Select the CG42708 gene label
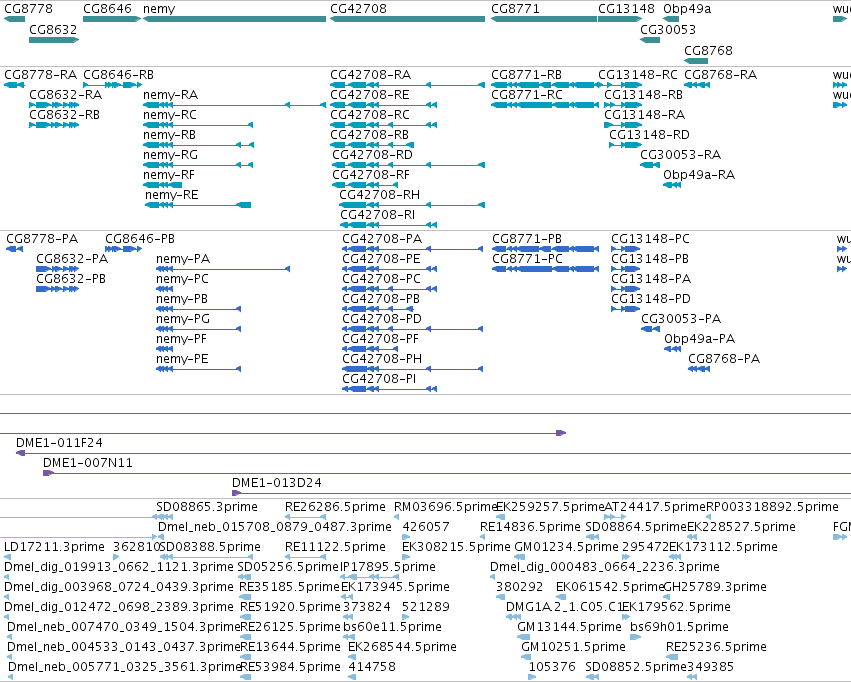 point(359,9)
